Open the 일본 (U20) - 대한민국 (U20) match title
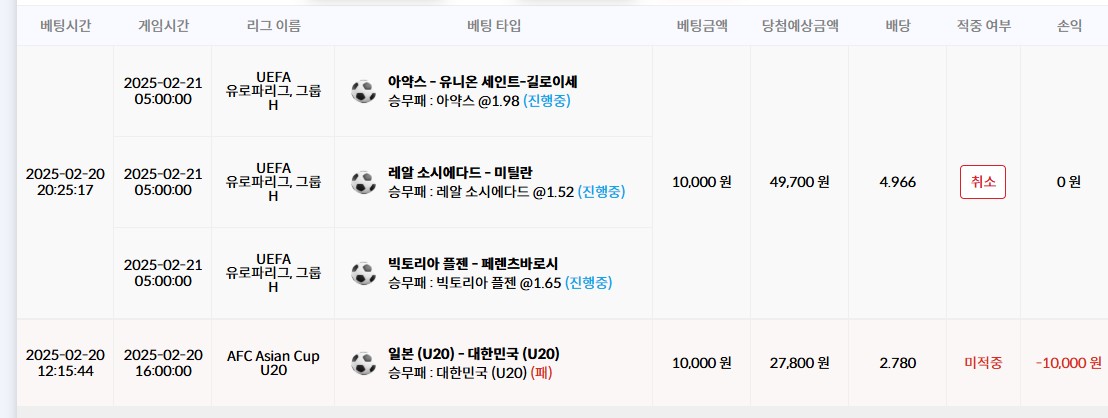The width and height of the screenshot is (1108, 418). coord(473,354)
